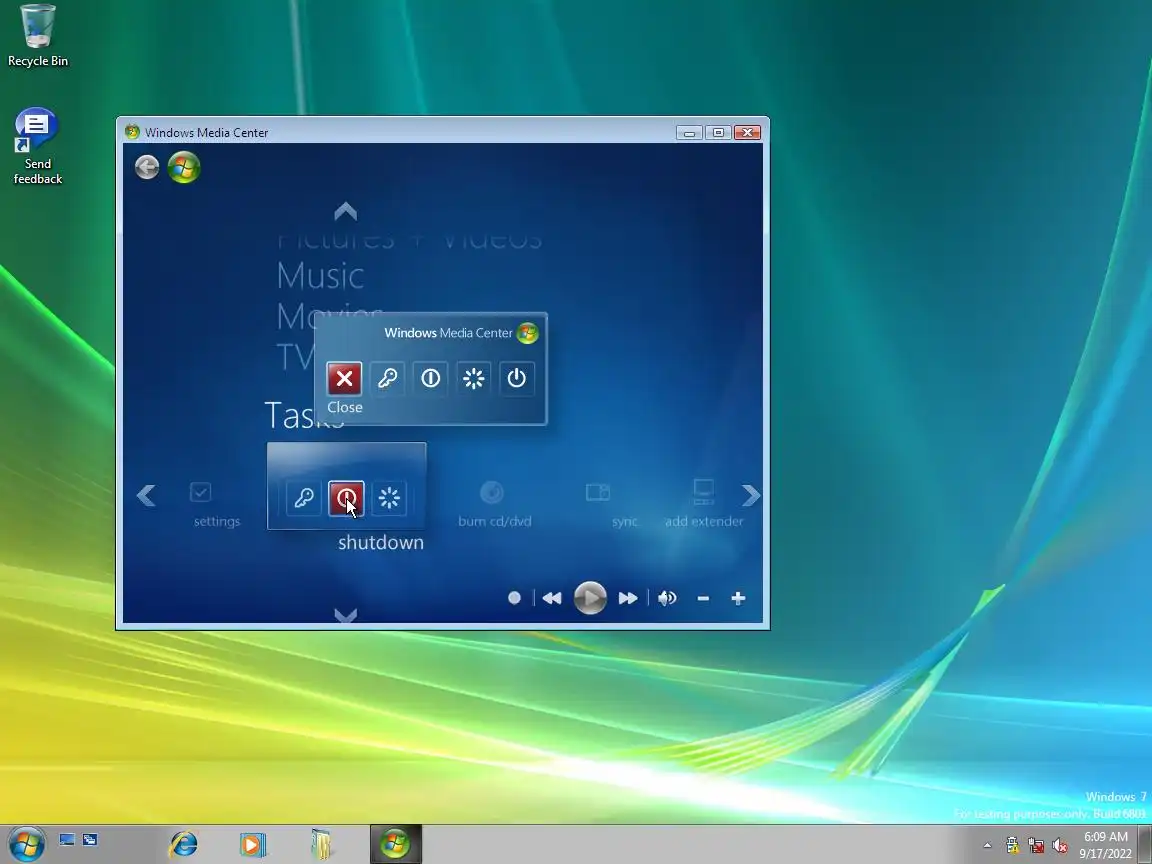Click the round play button
This screenshot has height=864, width=1152.
(590, 597)
